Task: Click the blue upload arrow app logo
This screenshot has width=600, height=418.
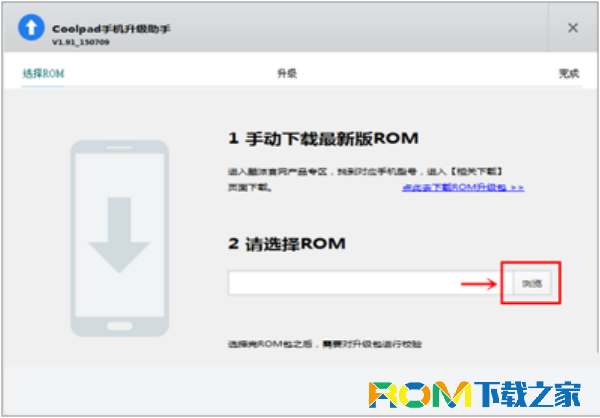Action: pos(31,28)
